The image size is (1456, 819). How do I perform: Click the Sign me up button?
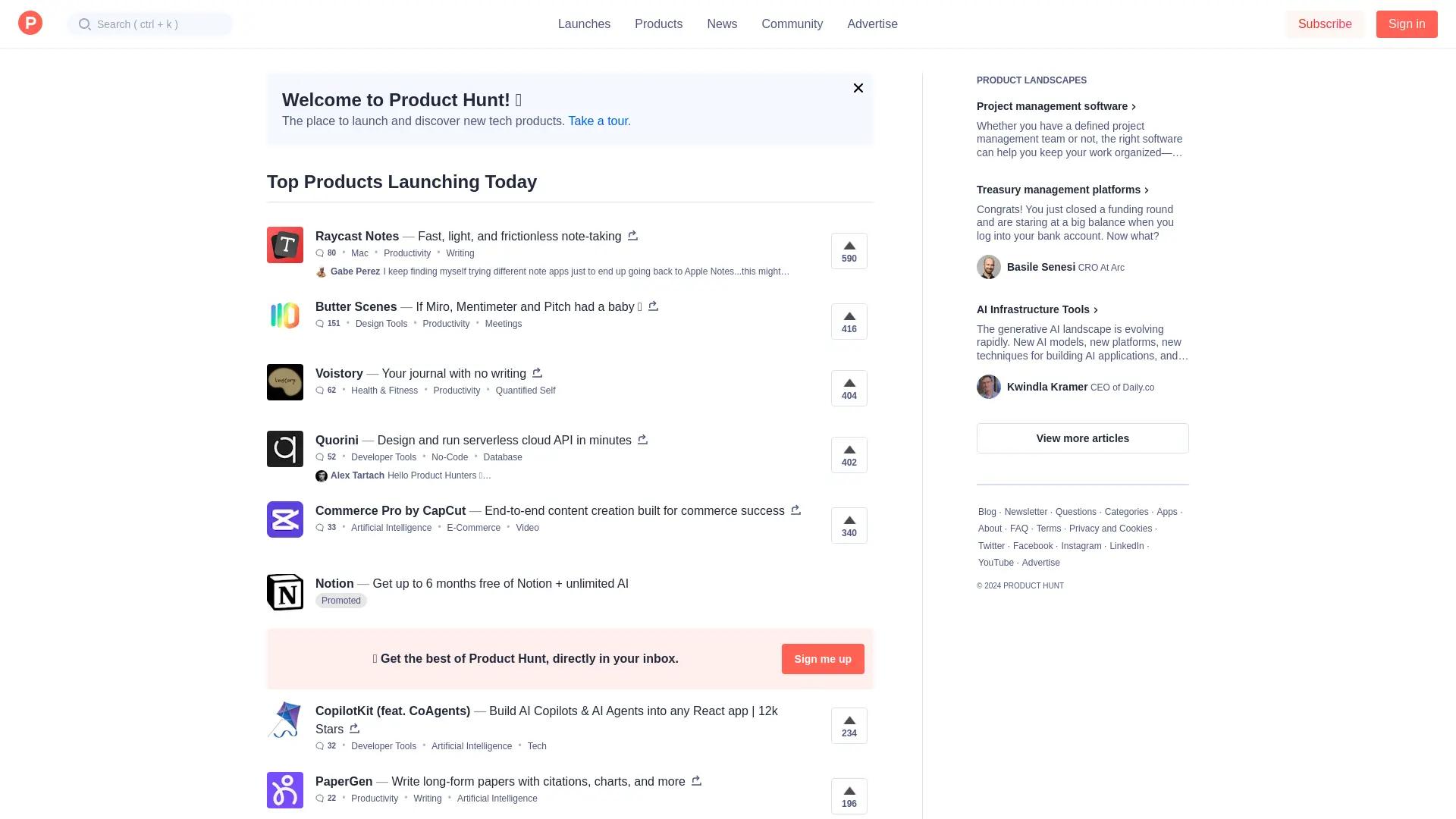click(822, 658)
